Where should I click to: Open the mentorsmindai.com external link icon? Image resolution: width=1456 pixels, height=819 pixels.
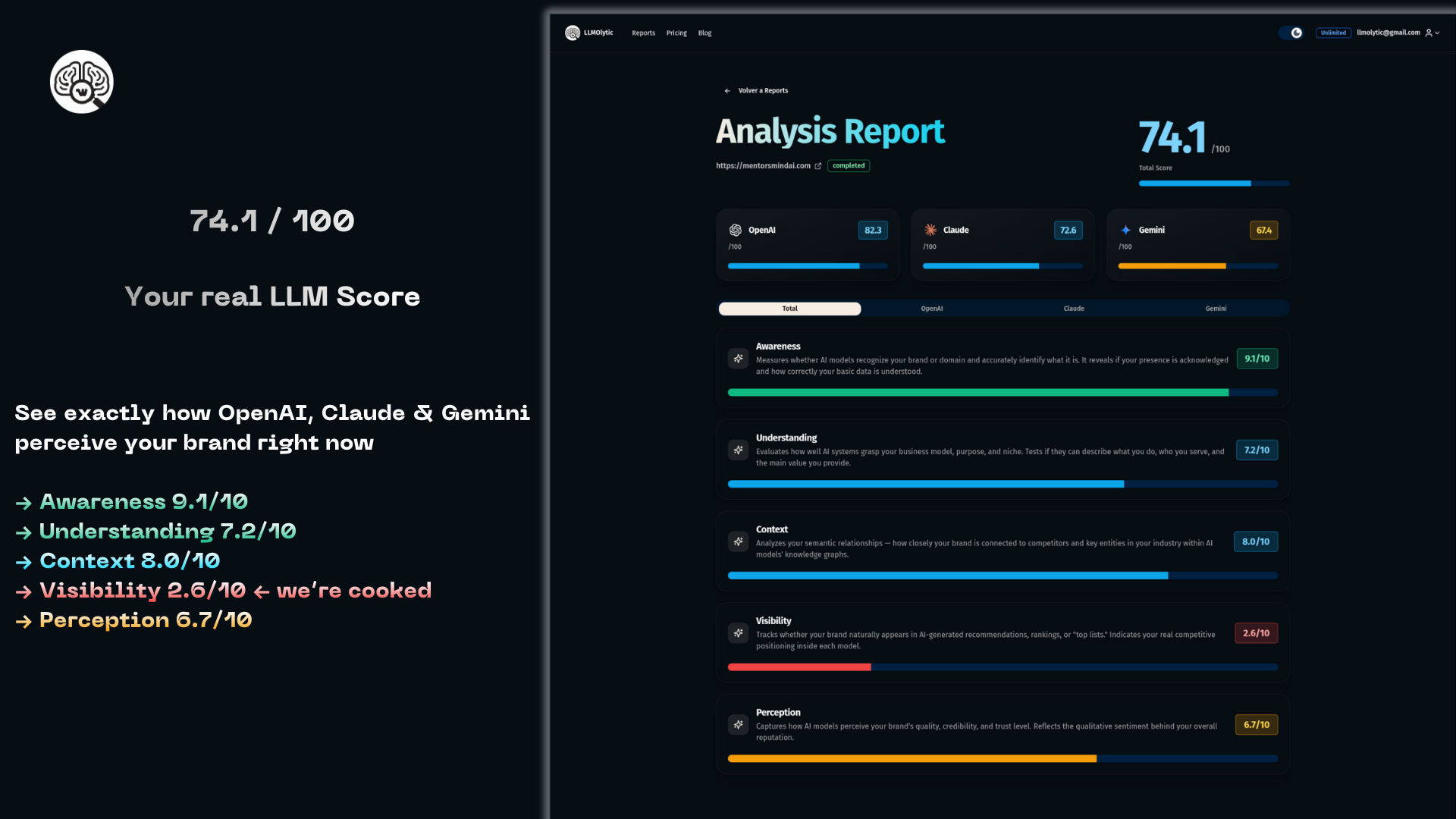point(818,165)
